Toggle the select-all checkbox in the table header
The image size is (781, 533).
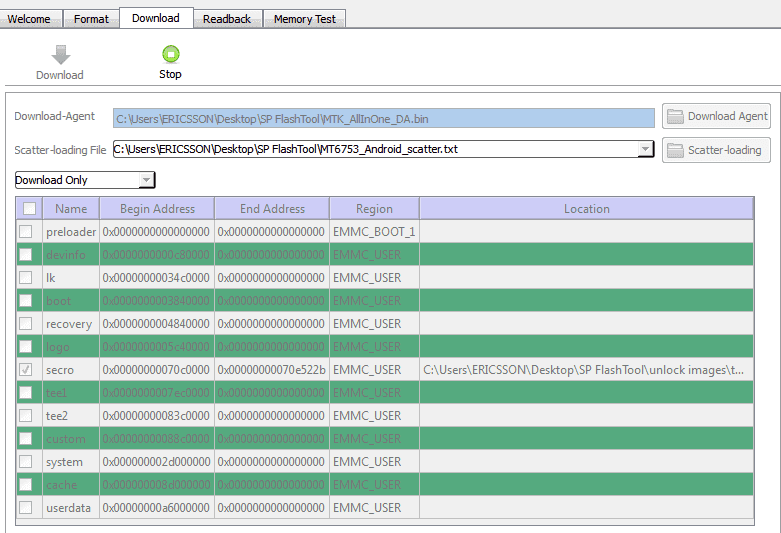(x=29, y=208)
